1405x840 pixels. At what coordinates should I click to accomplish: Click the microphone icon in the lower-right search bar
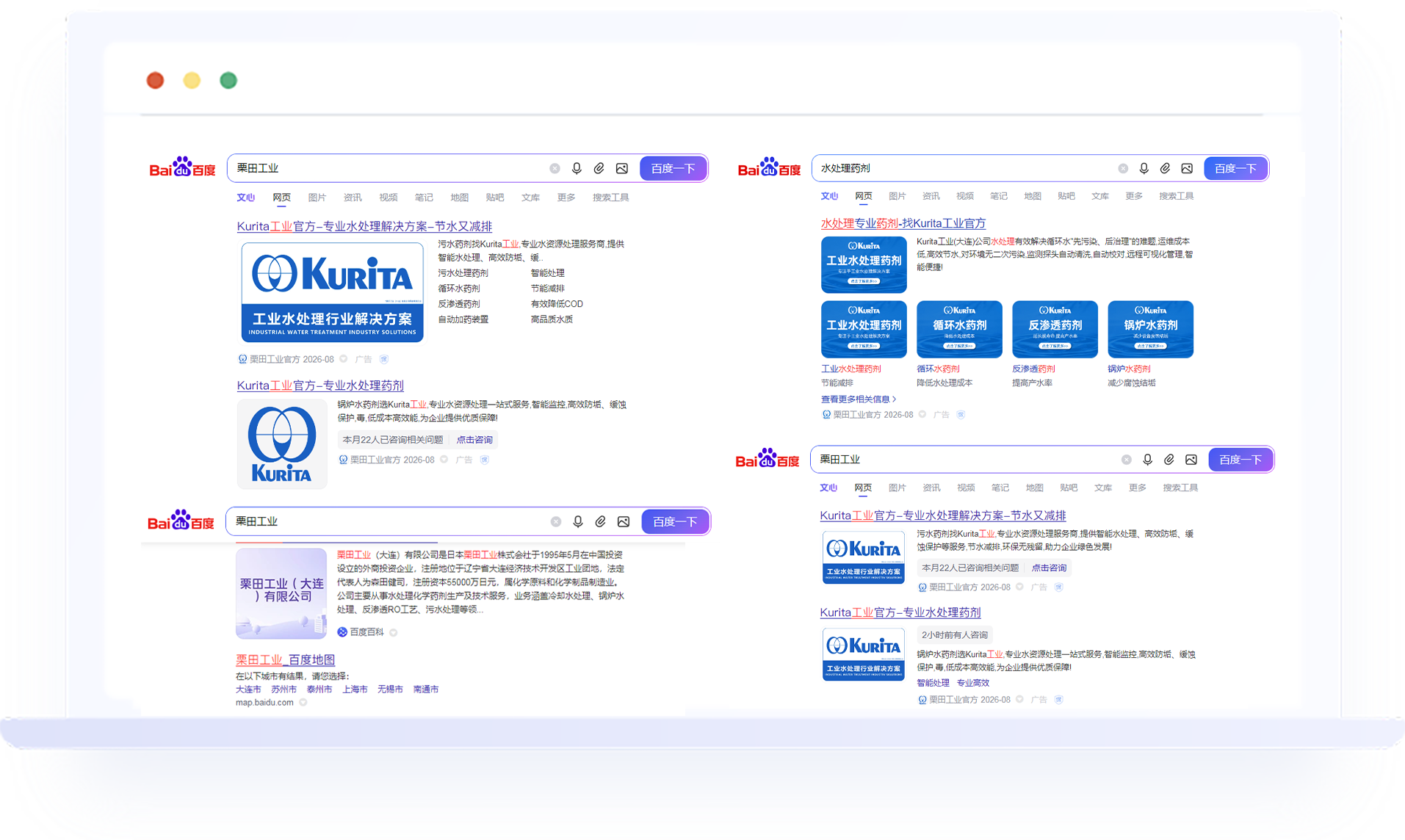[x=1147, y=460]
